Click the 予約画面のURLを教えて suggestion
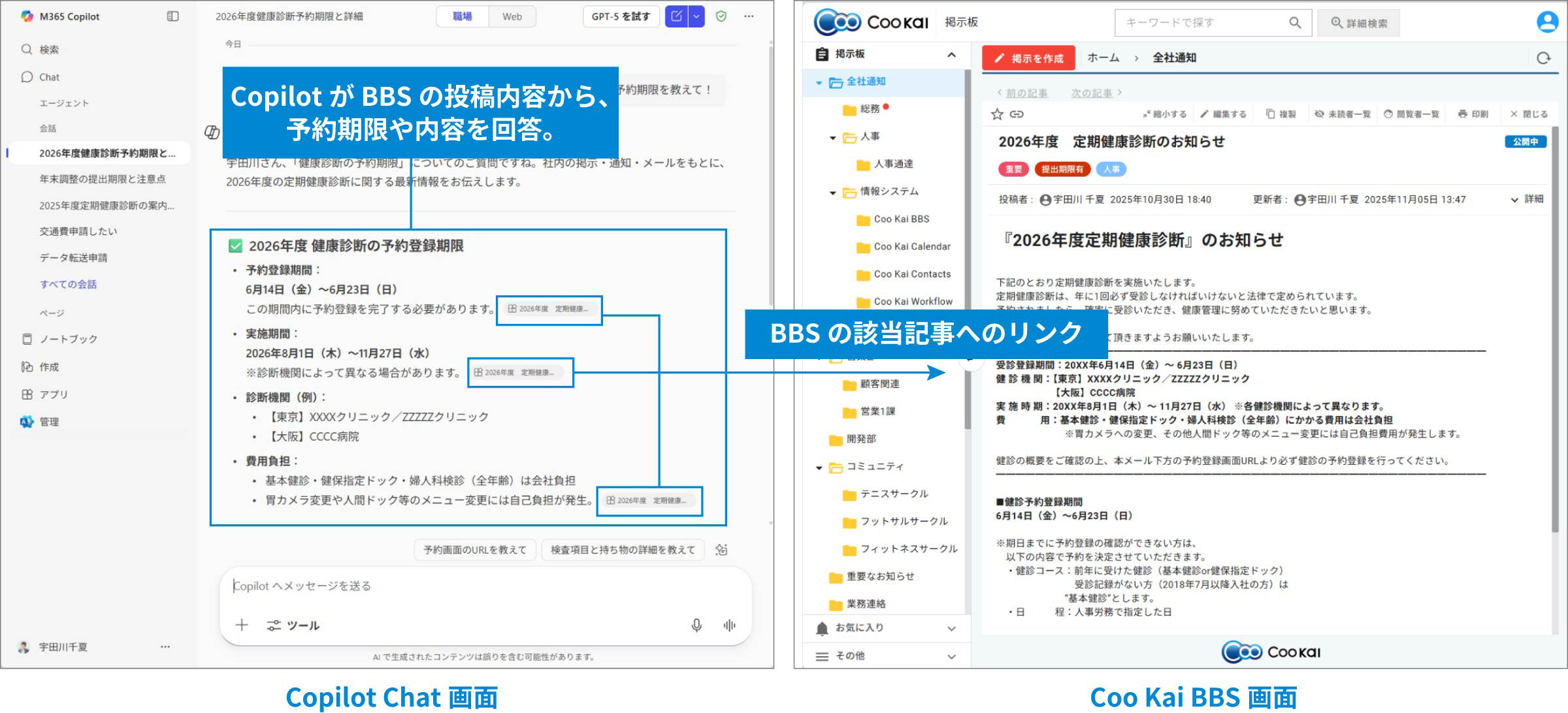Viewport: 1568px width, 713px height. point(474,549)
